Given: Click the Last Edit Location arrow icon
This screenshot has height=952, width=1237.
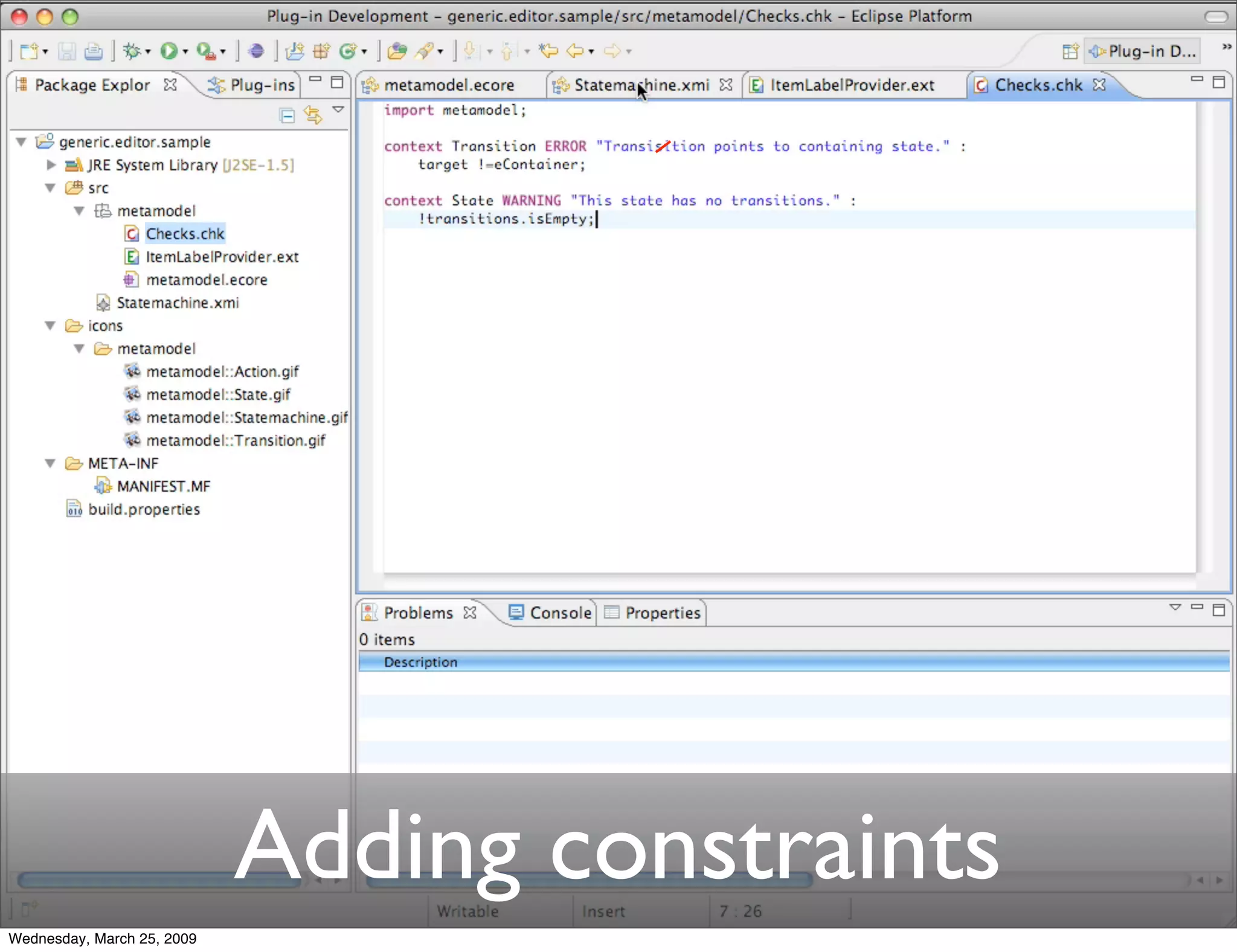Looking at the screenshot, I should pos(548,51).
